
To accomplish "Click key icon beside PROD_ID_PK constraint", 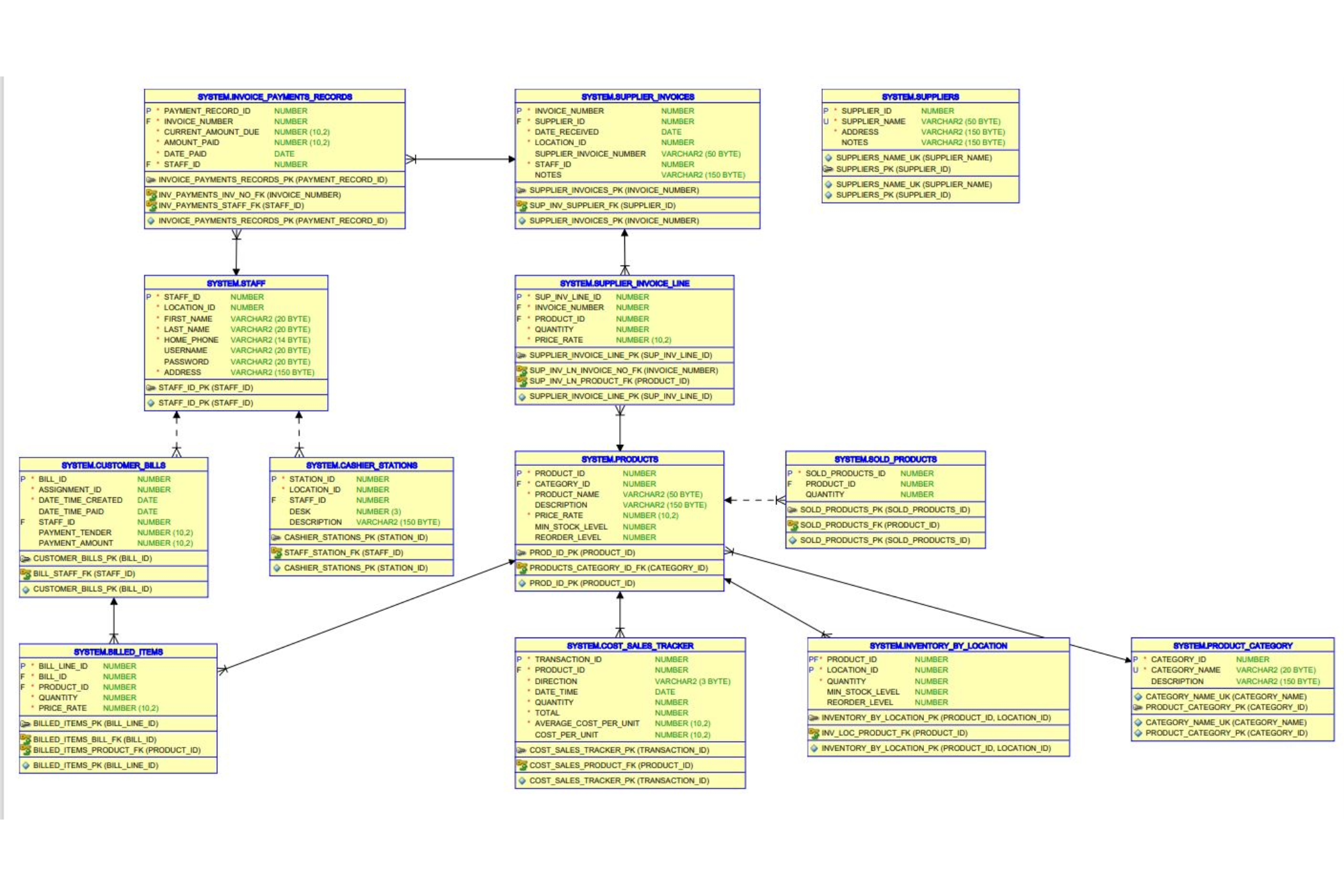I will coord(522,552).
